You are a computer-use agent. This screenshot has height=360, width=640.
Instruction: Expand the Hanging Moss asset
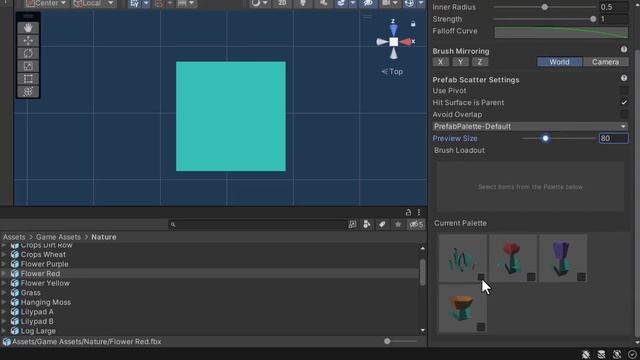(x=4, y=302)
